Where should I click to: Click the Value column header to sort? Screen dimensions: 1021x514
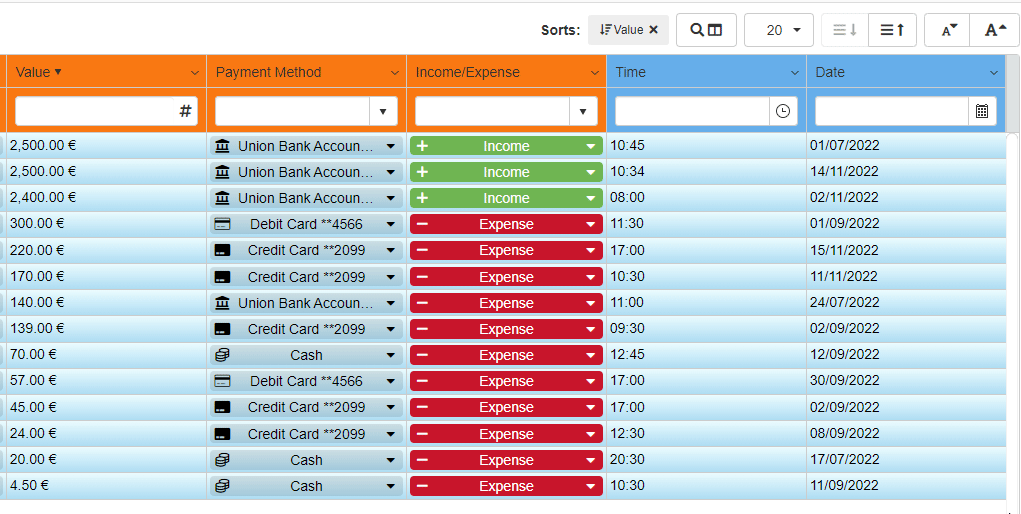[34, 72]
